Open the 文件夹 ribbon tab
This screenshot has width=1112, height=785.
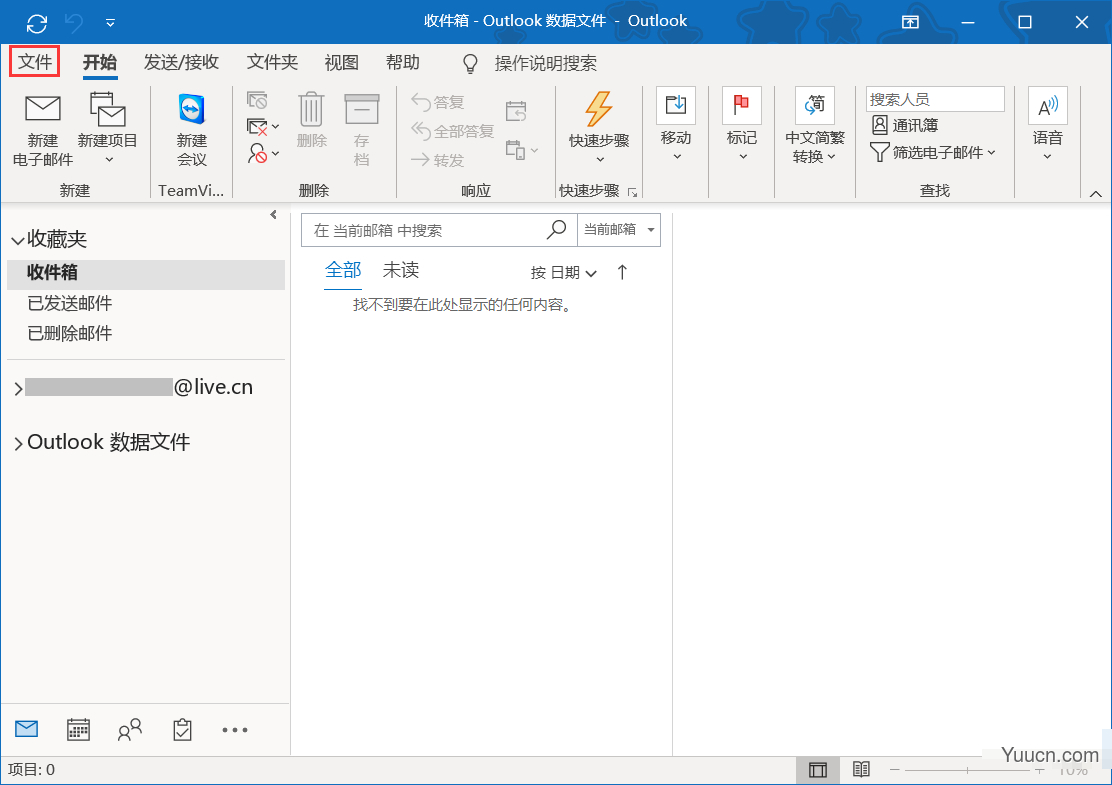pos(272,62)
